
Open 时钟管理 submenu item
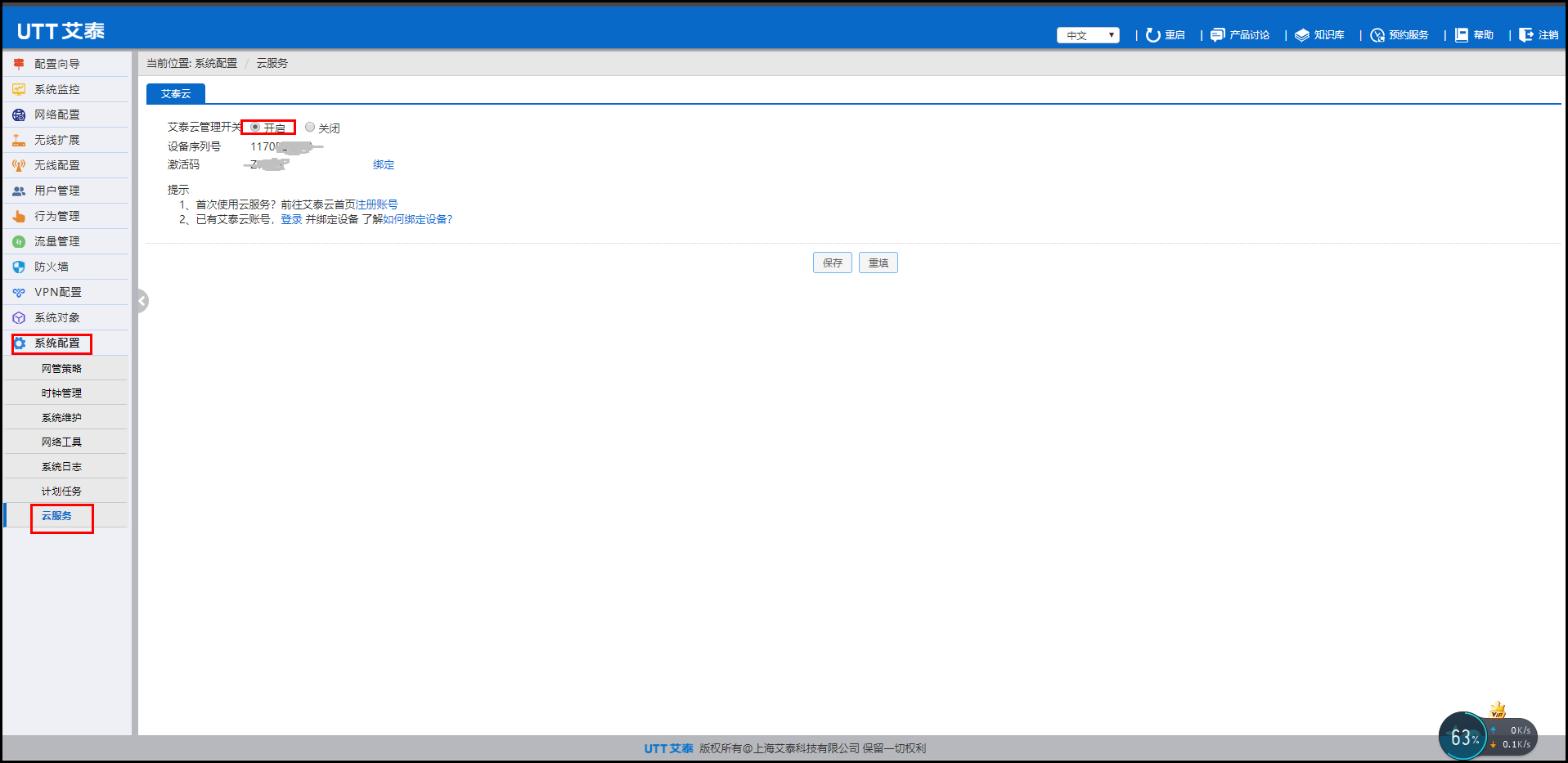tap(61, 393)
